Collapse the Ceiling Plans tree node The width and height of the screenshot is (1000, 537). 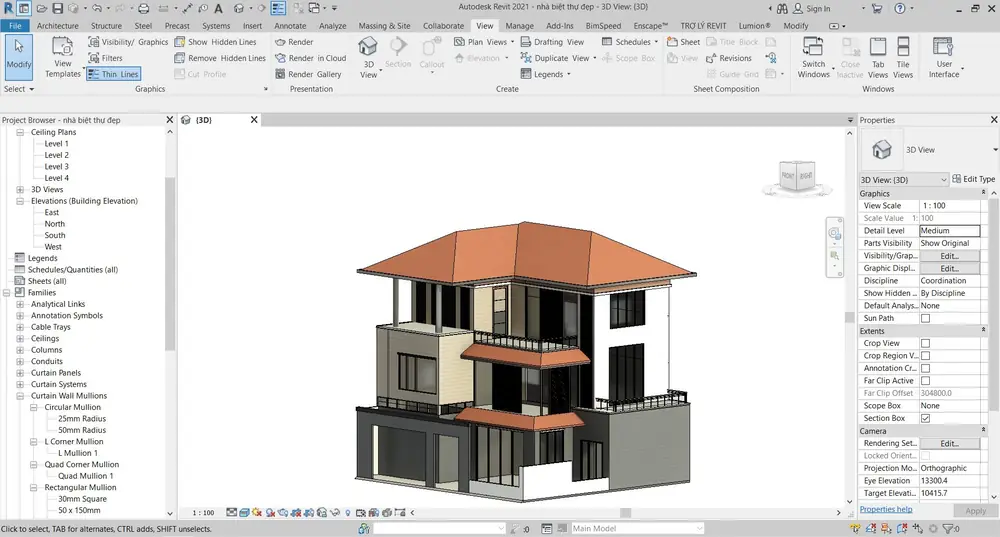point(20,132)
